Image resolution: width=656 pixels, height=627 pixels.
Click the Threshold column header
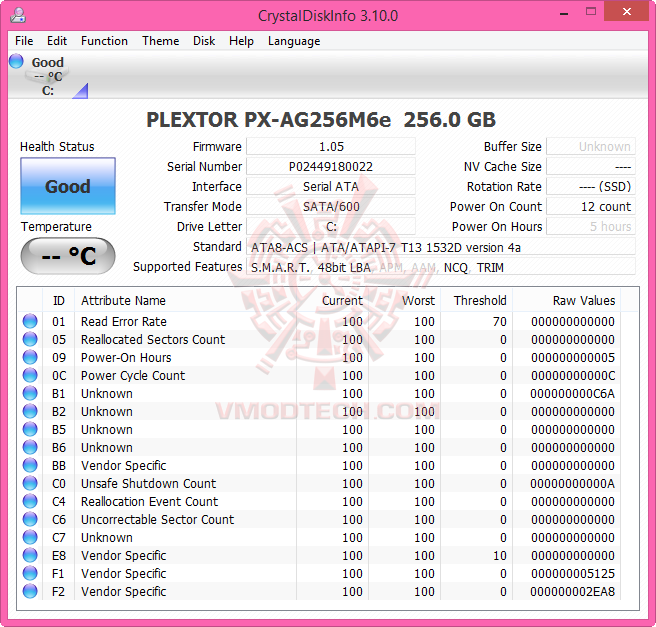[477, 300]
